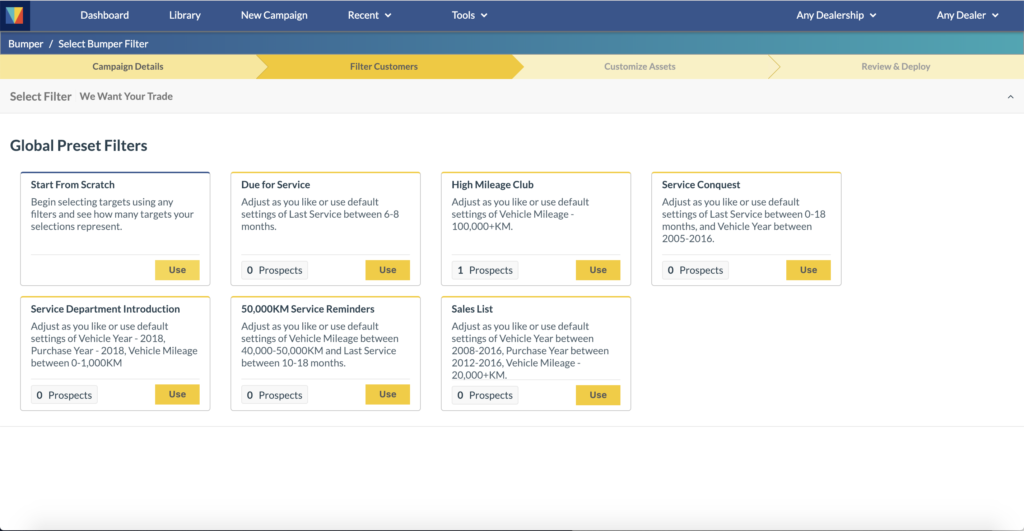Go to the Dashboard menu item

pos(104,15)
